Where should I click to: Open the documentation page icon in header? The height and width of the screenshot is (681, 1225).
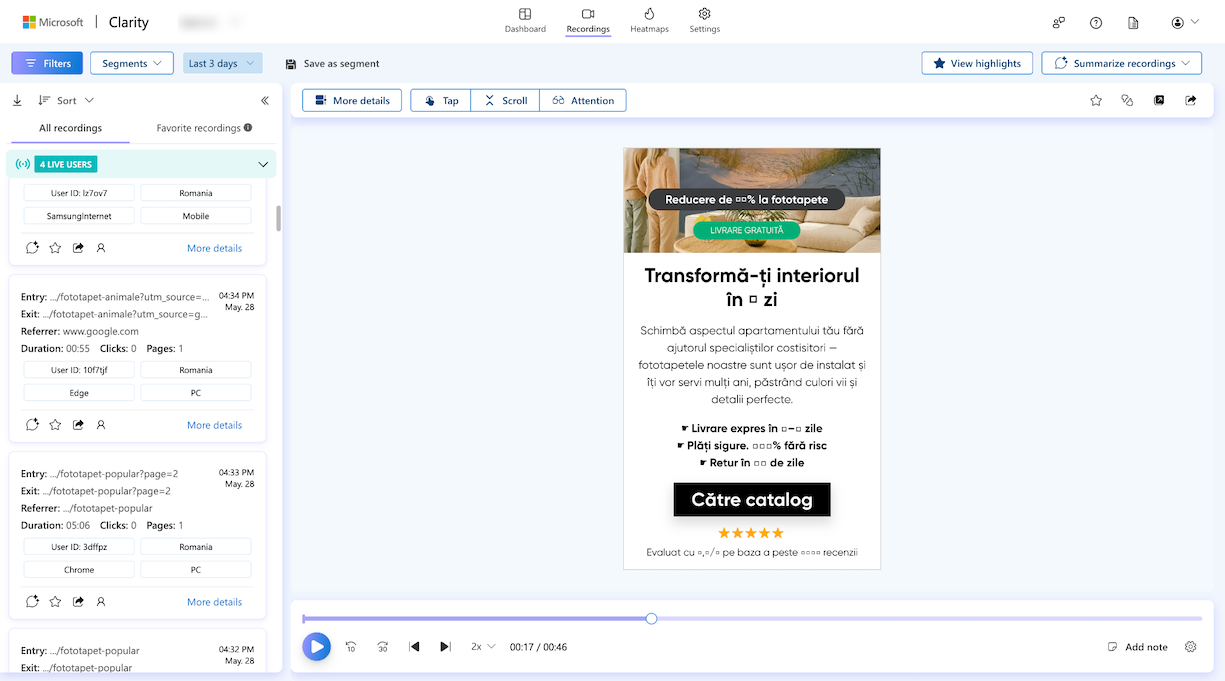(x=1133, y=22)
